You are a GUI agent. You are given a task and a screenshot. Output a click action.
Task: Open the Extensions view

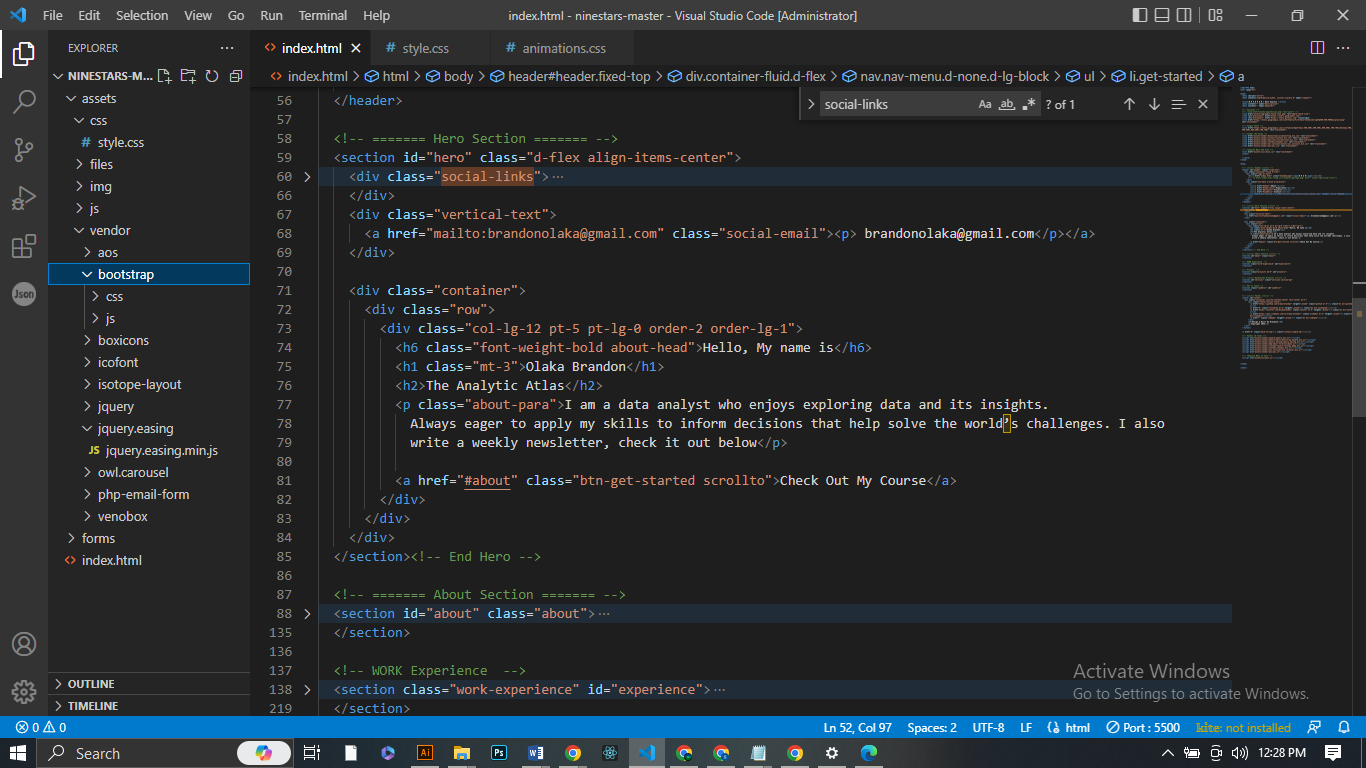point(24,247)
